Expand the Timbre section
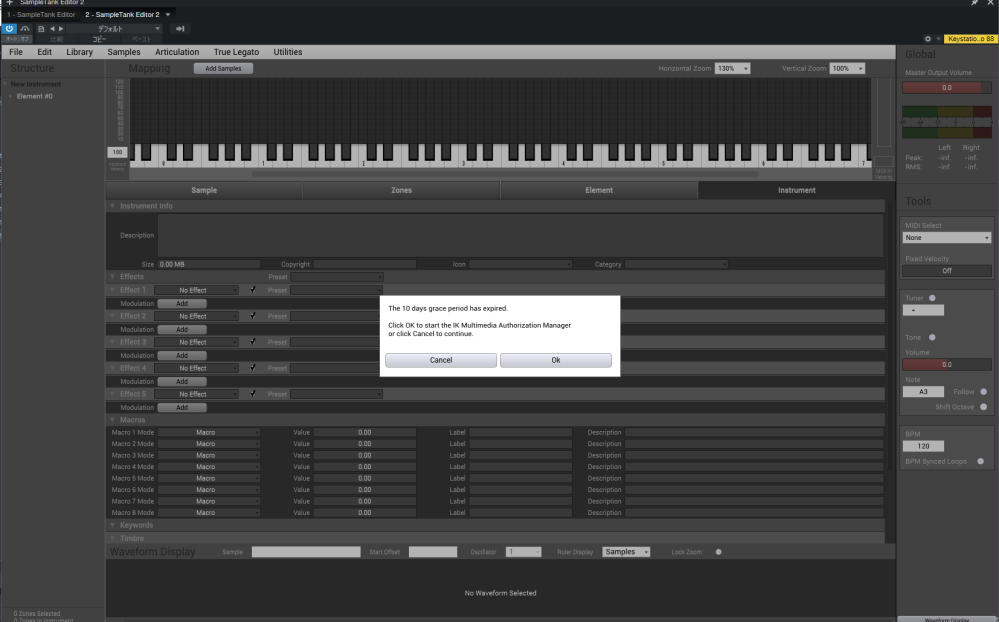Image resolution: width=999 pixels, height=622 pixels. 112,538
